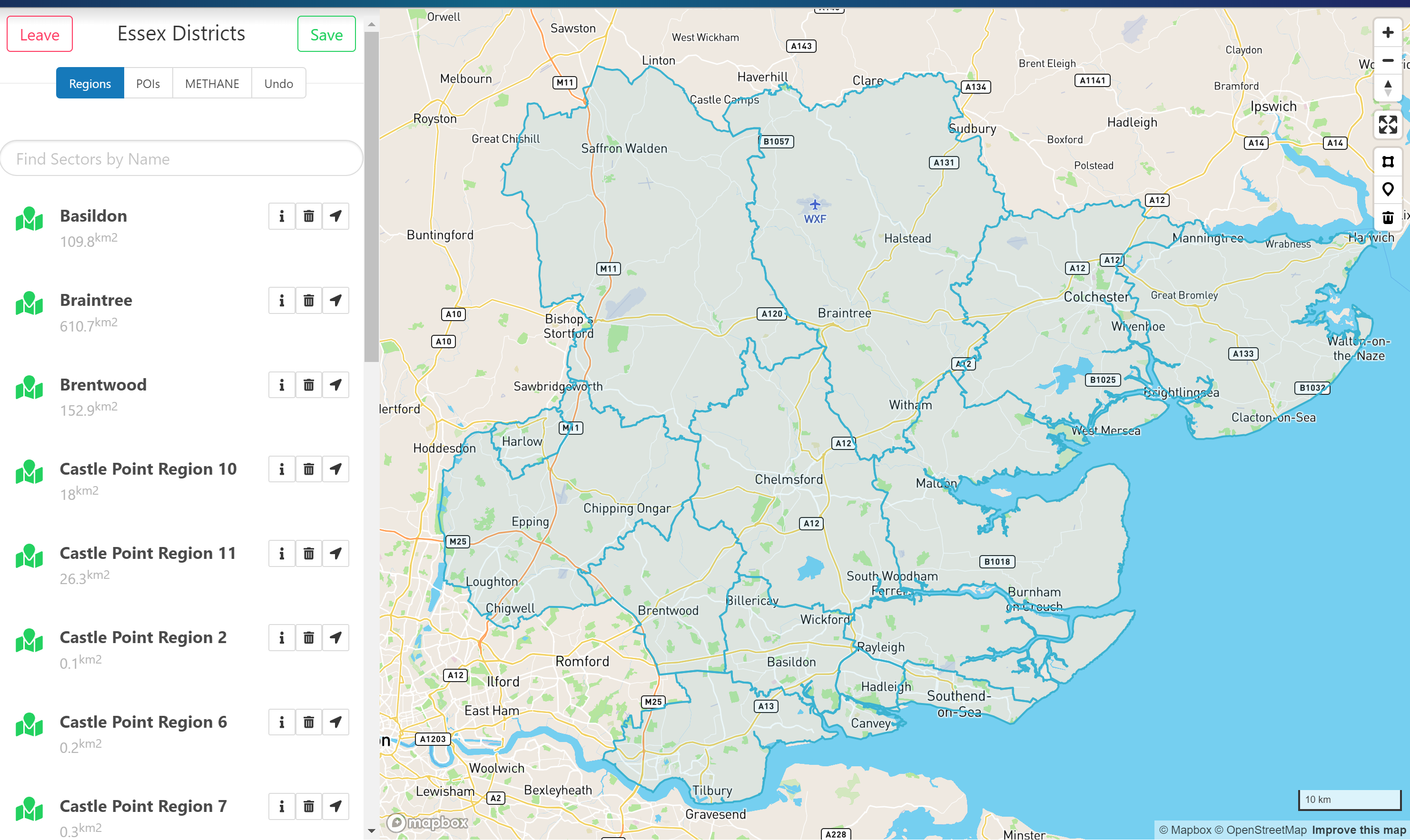
Task: Focus the Find Sectors by Name field
Action: [x=181, y=159]
